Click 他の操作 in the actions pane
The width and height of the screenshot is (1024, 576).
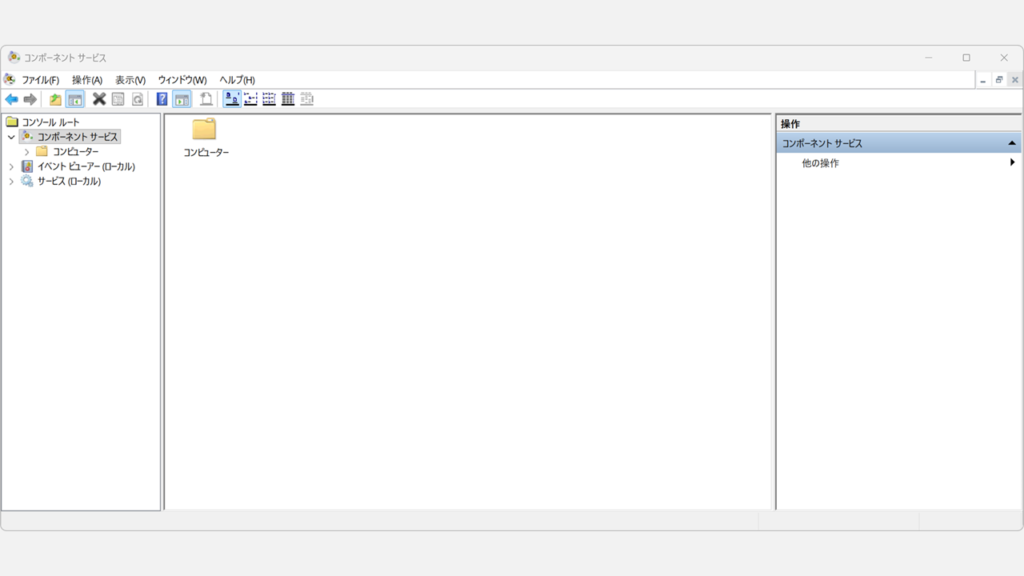(820, 163)
